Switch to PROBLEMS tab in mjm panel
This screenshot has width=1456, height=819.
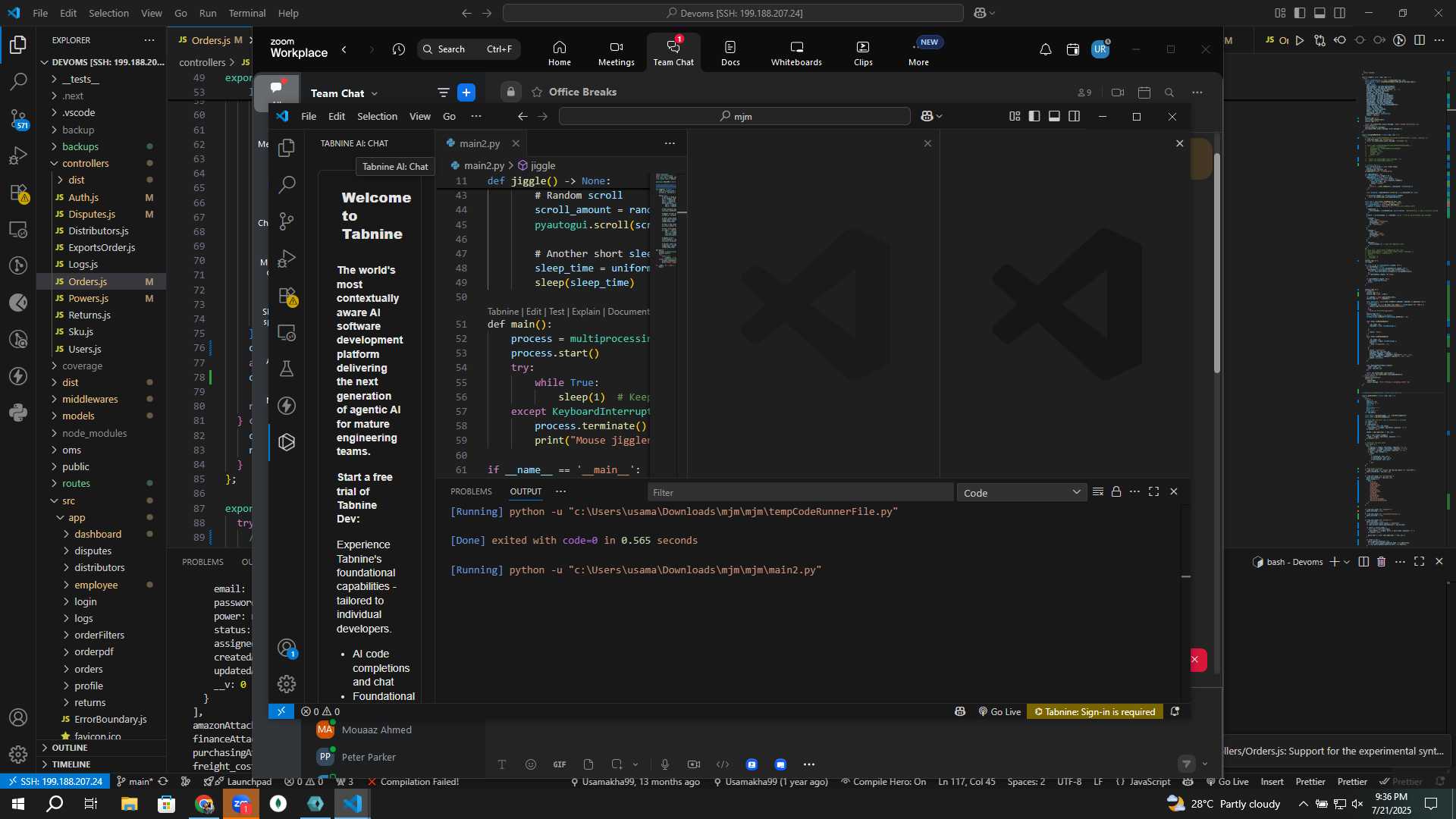[471, 491]
